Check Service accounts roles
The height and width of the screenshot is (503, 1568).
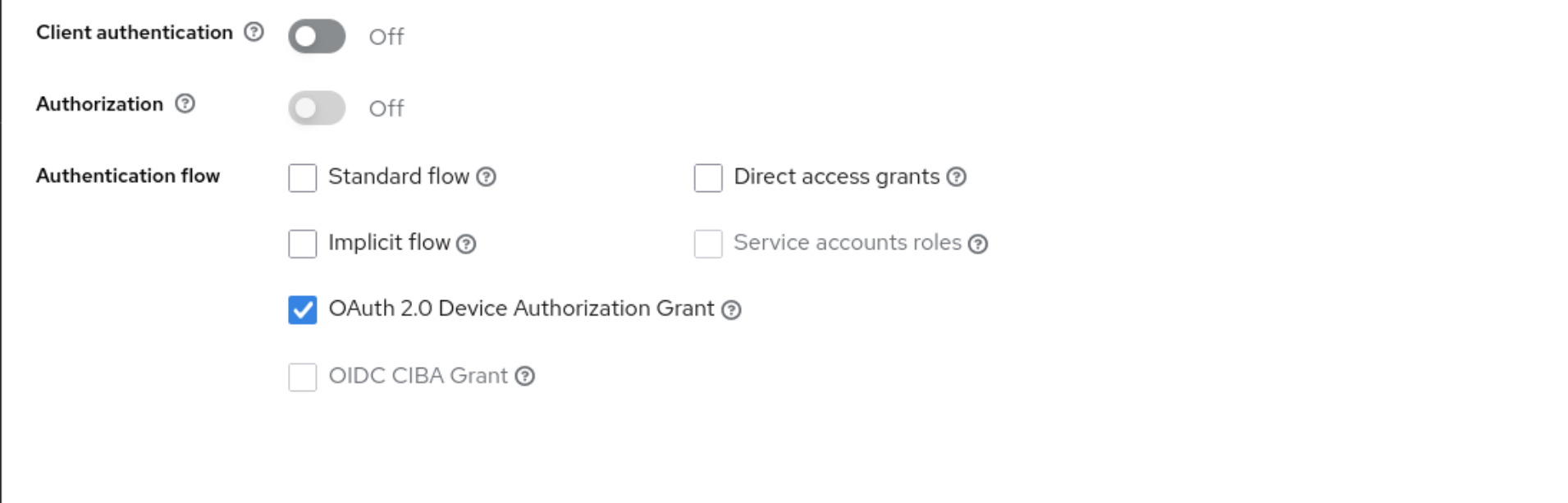[707, 244]
